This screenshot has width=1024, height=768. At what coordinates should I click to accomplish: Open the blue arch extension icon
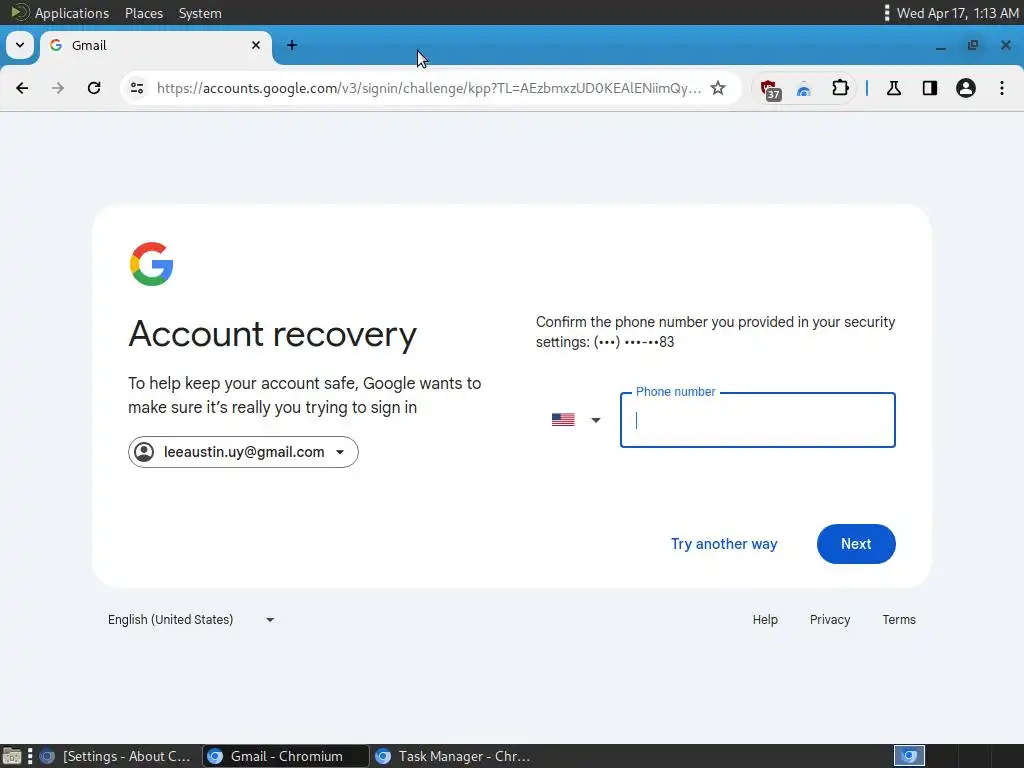[x=804, y=89]
